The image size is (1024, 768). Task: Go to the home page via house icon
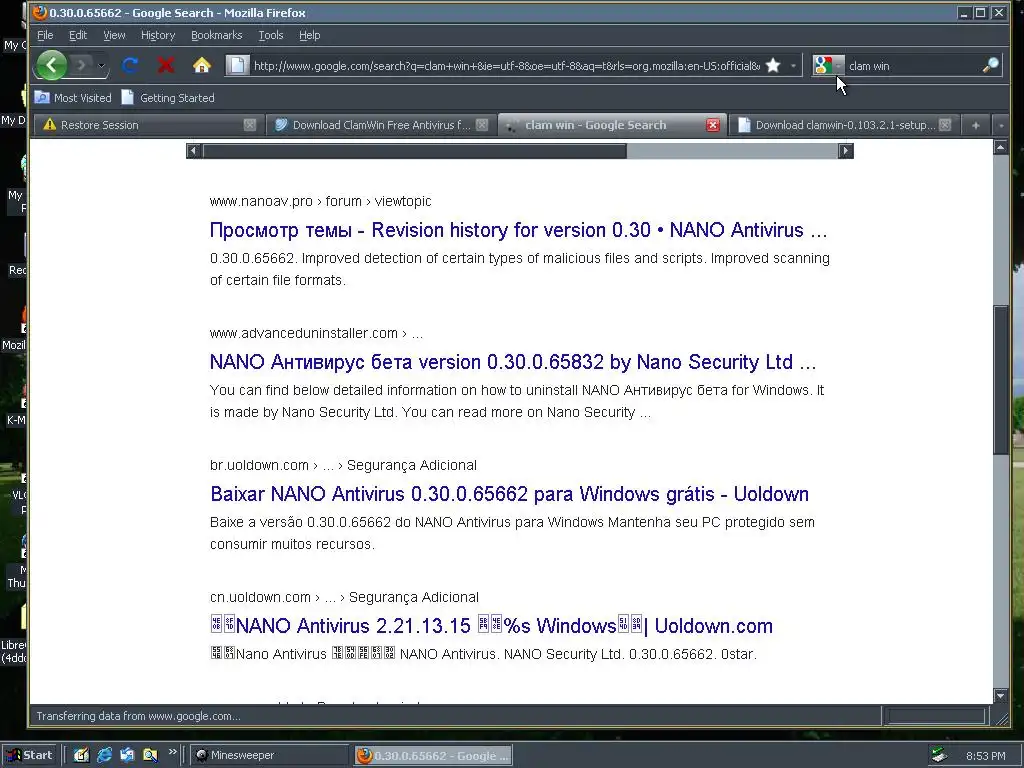[202, 65]
